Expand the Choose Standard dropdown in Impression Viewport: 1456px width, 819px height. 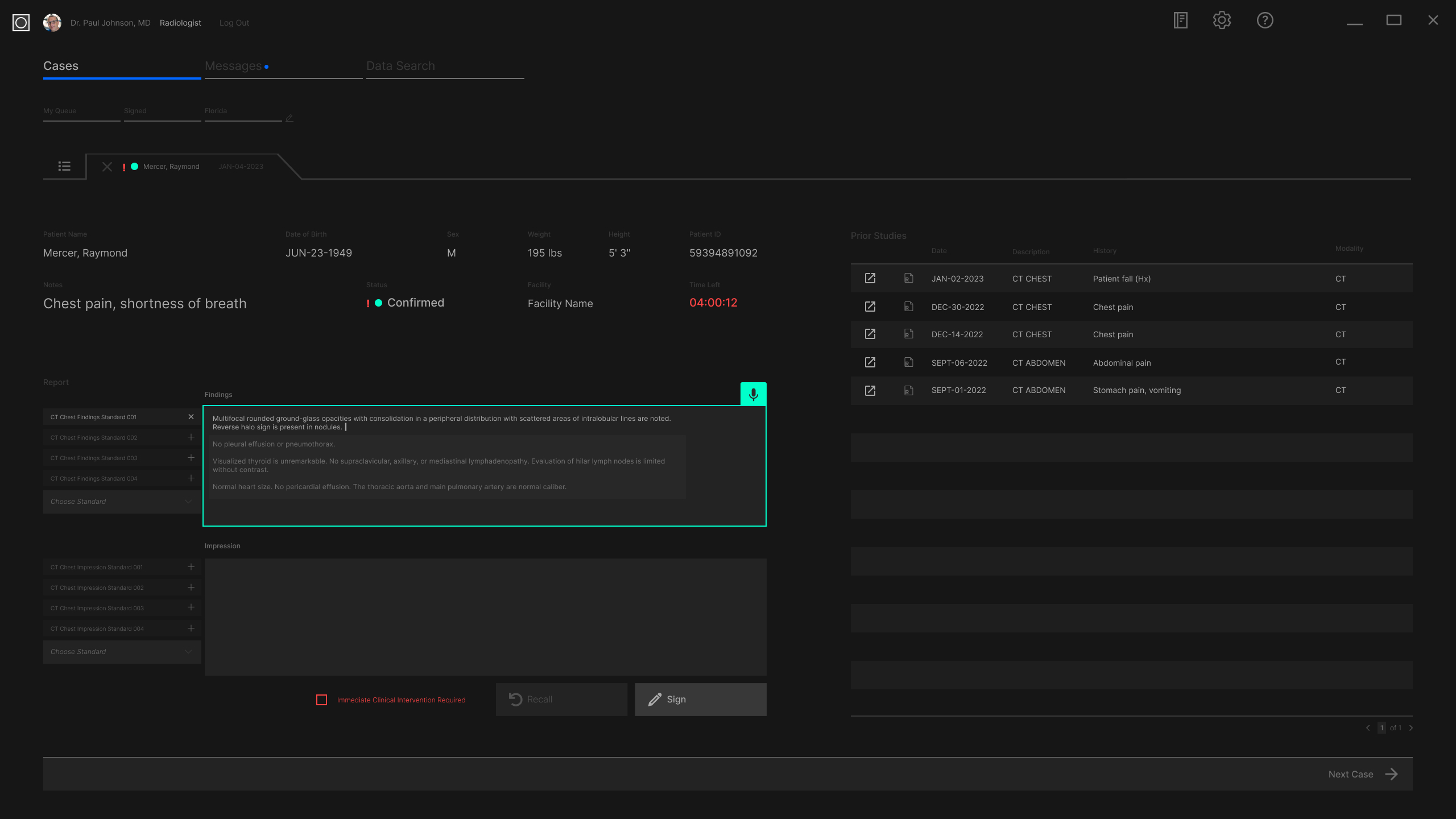121,651
